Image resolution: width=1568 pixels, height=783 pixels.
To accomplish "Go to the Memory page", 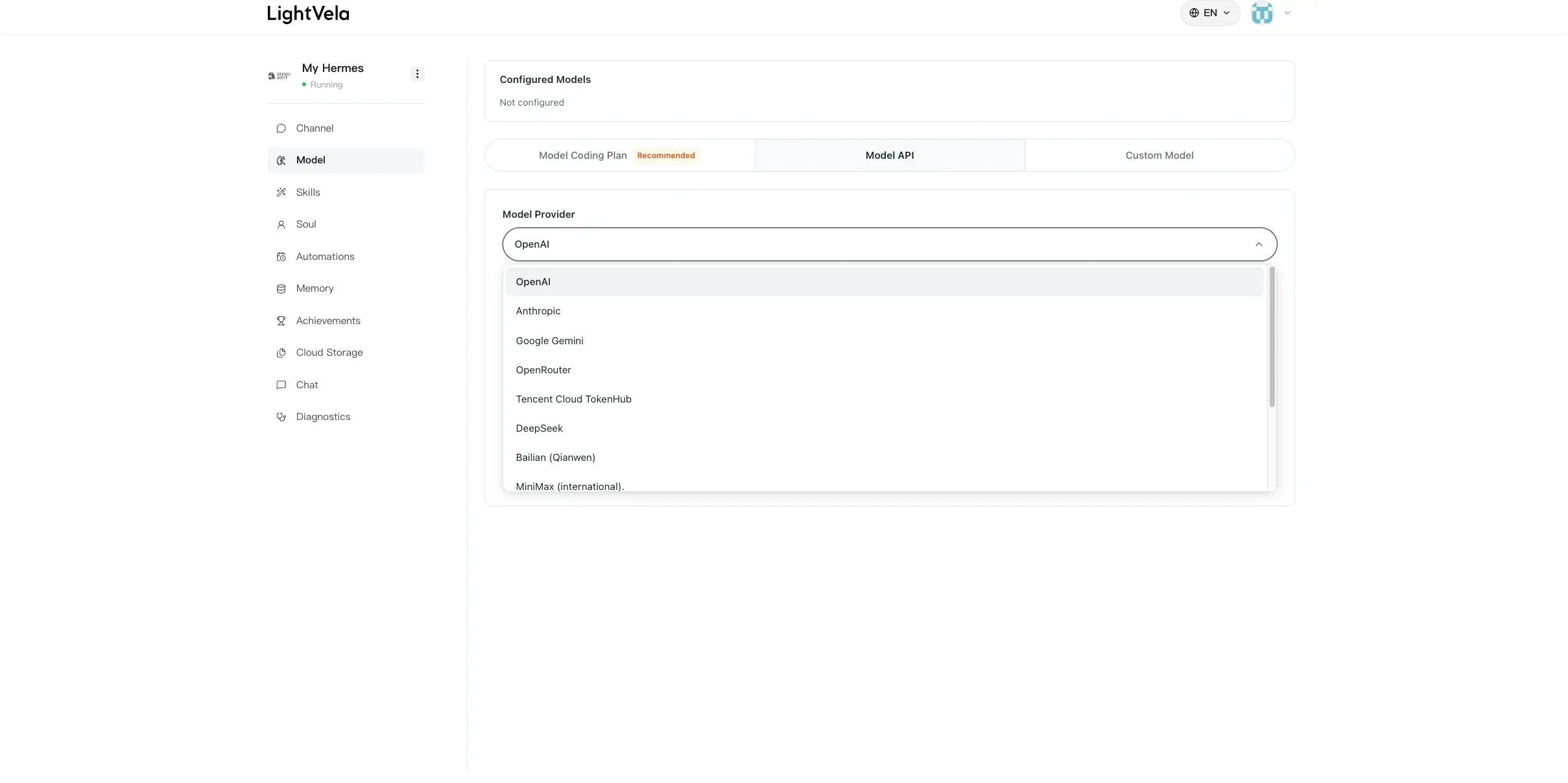I will (x=346, y=288).
